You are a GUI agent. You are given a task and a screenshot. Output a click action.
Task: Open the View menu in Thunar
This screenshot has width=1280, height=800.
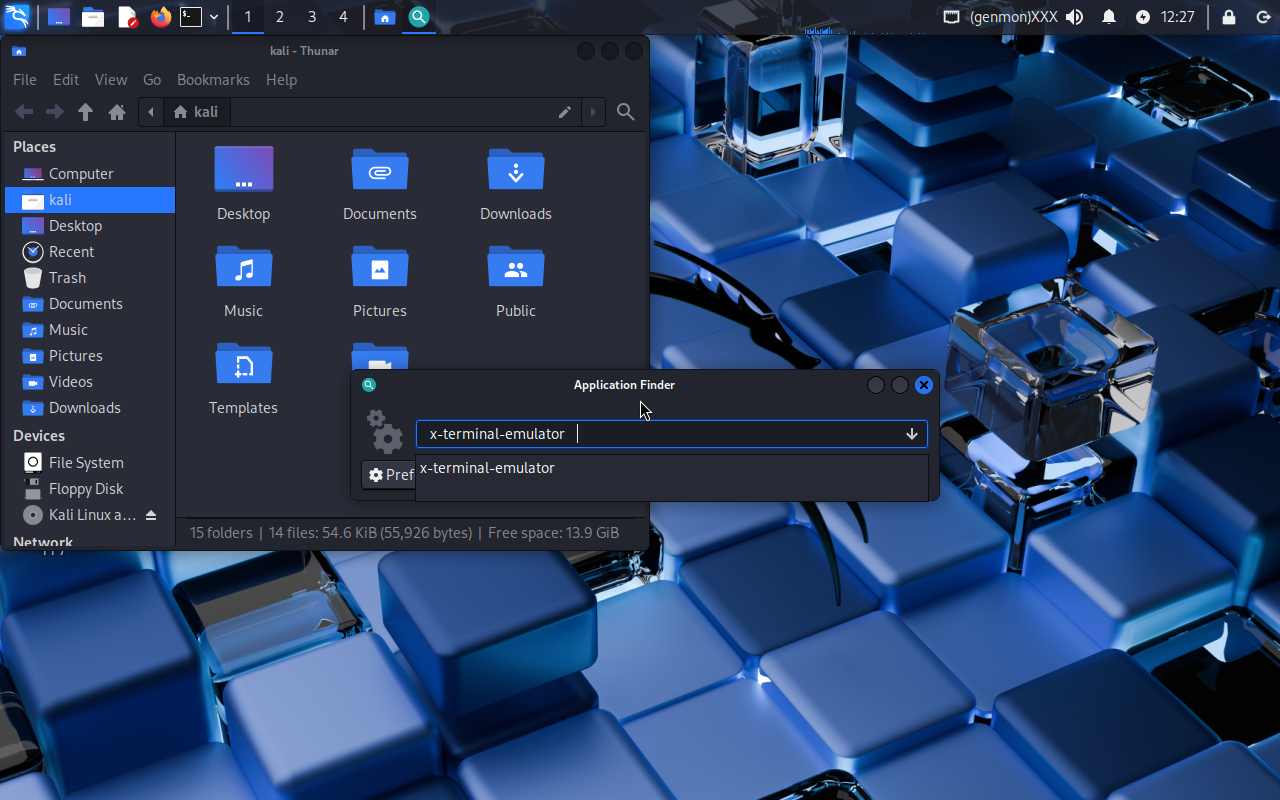click(111, 80)
